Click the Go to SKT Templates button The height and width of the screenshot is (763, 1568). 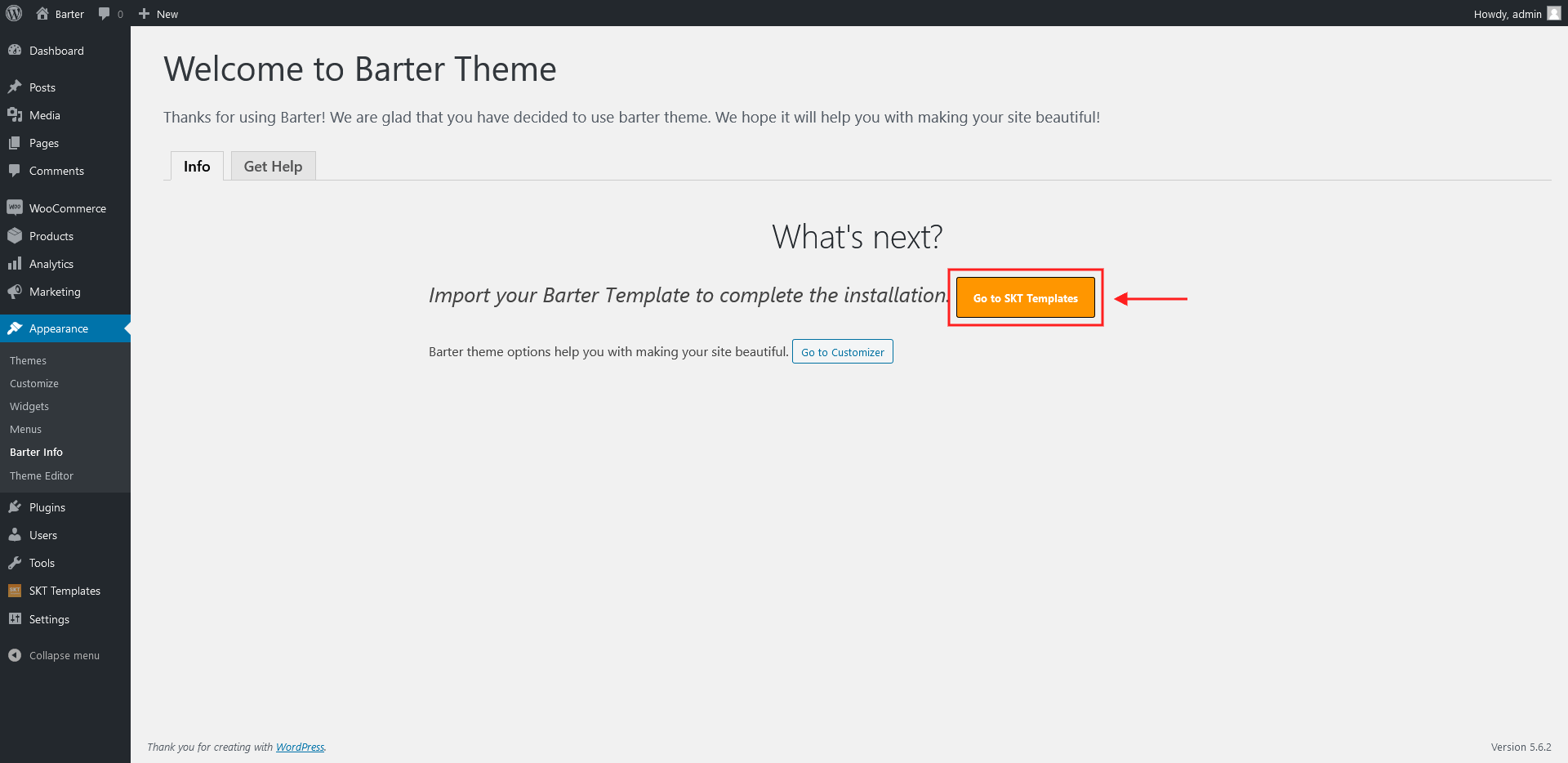1026,297
